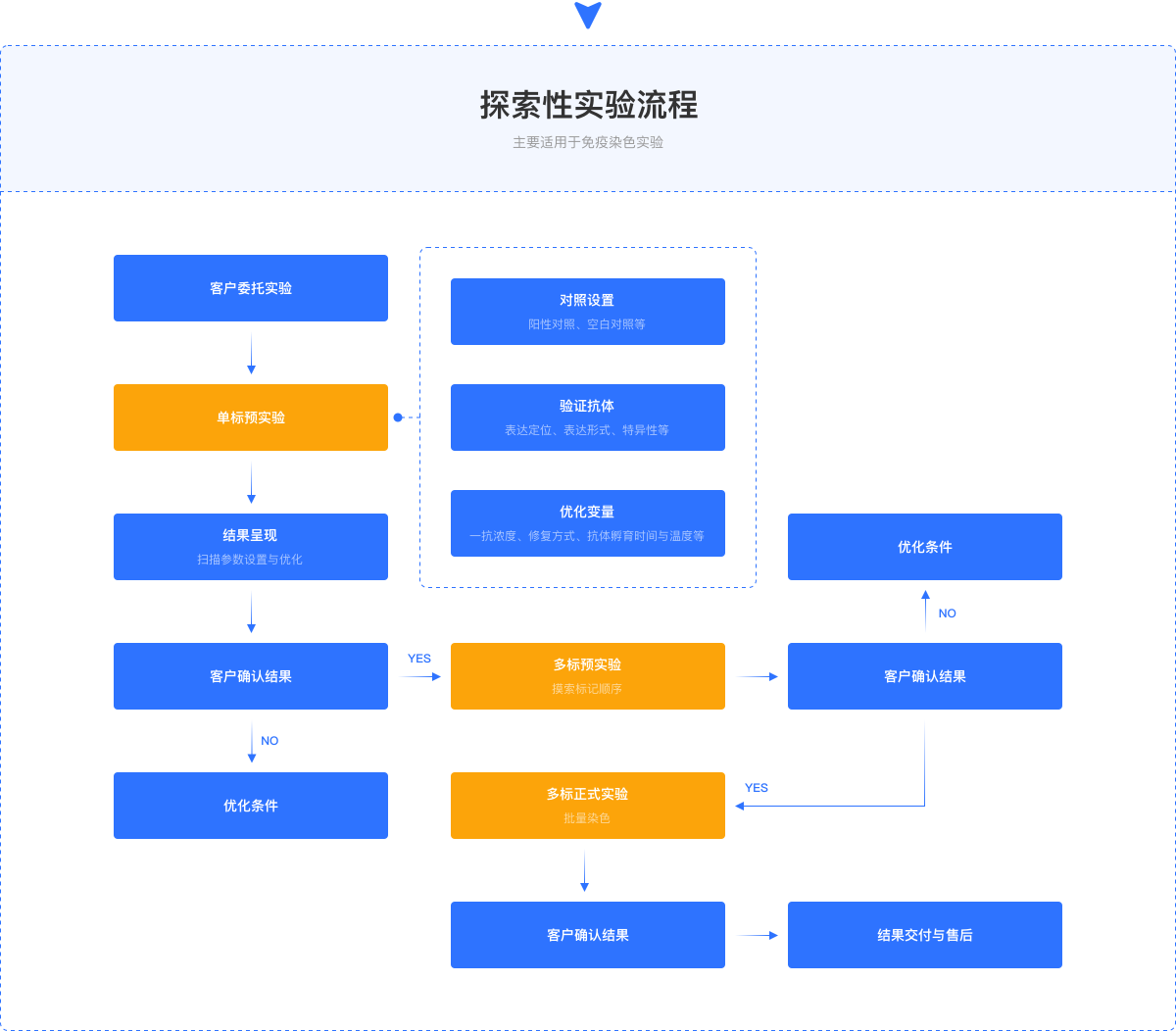Select the orange 单标预实验 box

click(x=251, y=417)
